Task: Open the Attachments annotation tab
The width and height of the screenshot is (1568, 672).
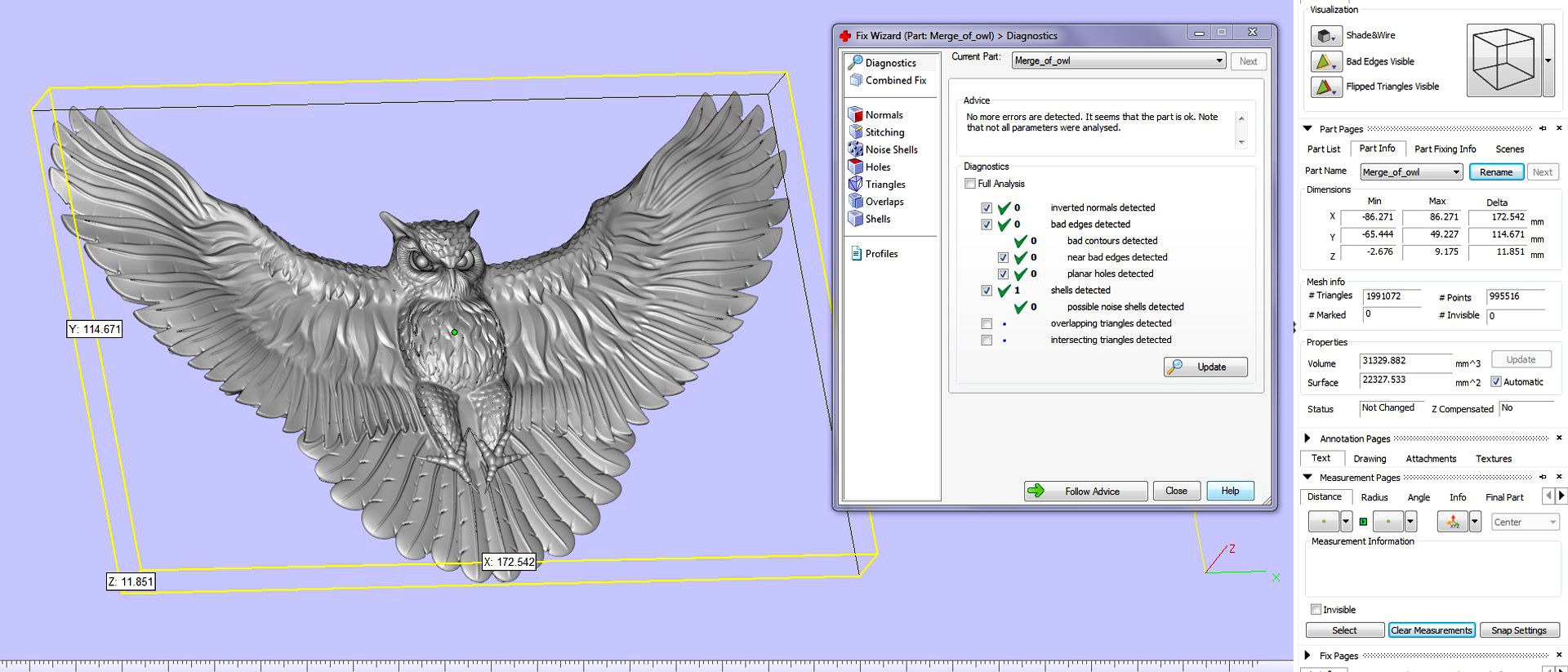Action: (x=1431, y=459)
